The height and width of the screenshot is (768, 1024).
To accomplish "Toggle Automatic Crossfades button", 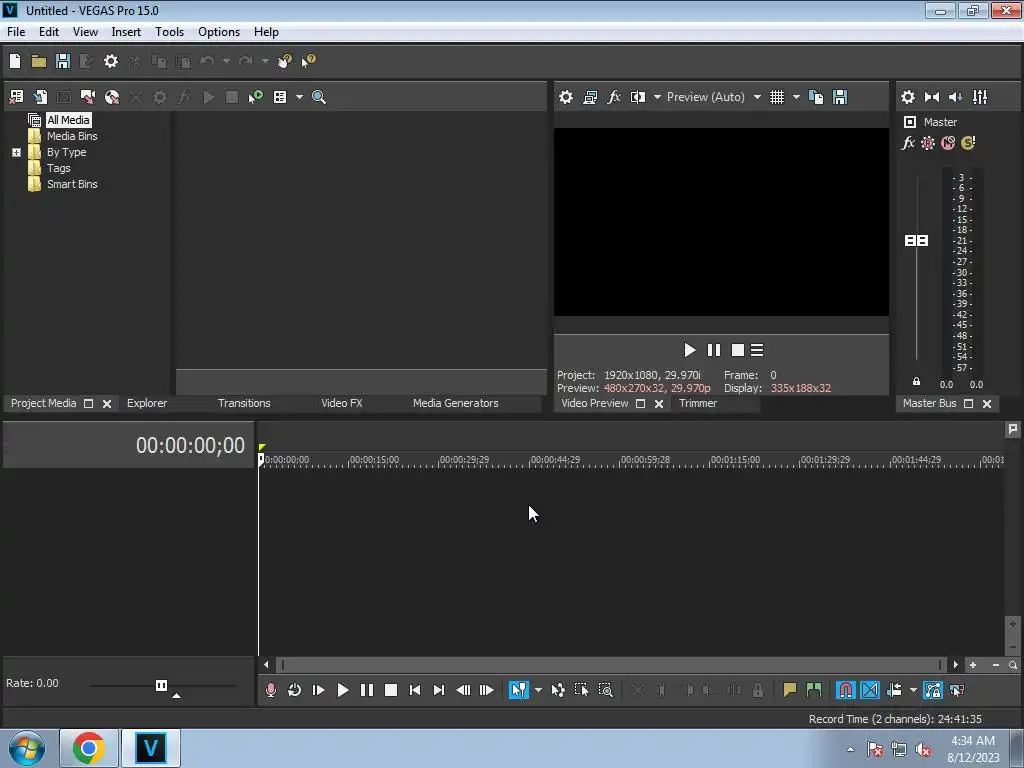I will coord(870,690).
